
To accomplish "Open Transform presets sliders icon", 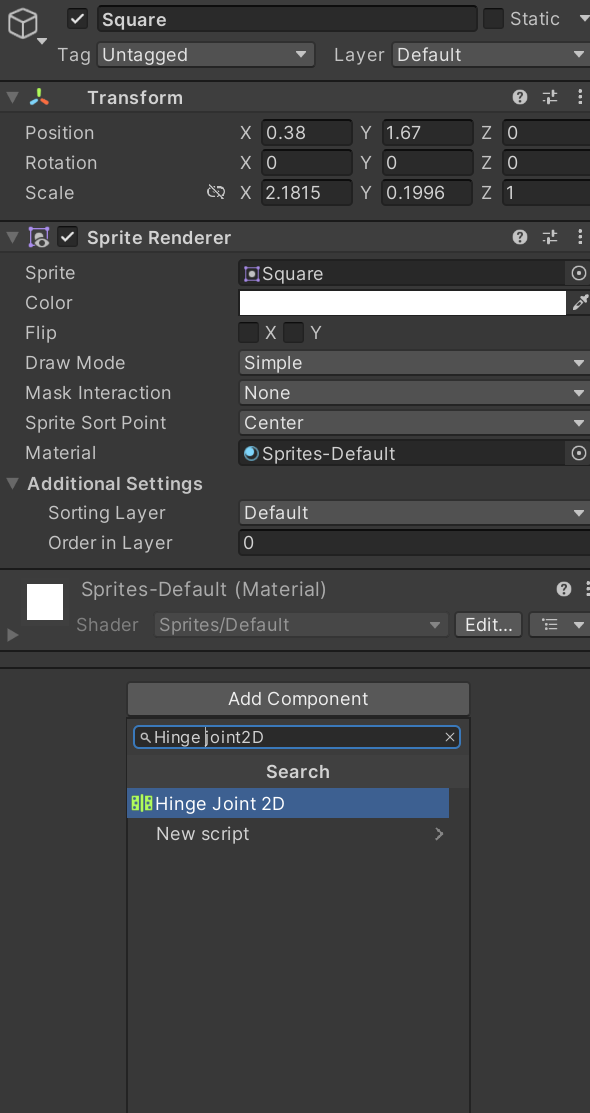I will point(550,97).
